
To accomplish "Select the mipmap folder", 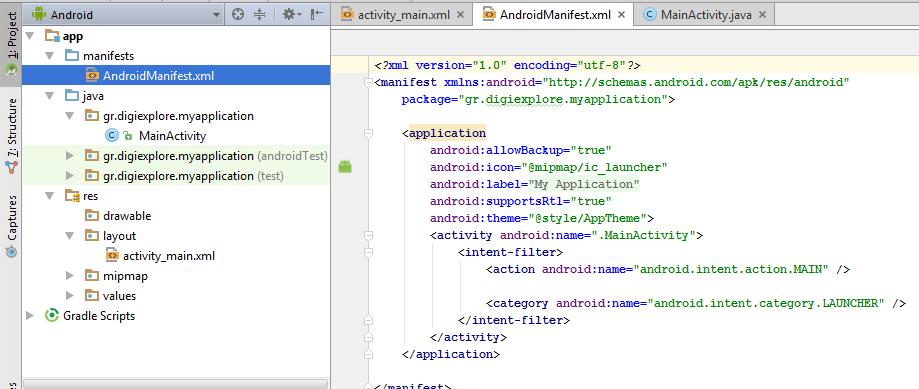I will (125, 276).
